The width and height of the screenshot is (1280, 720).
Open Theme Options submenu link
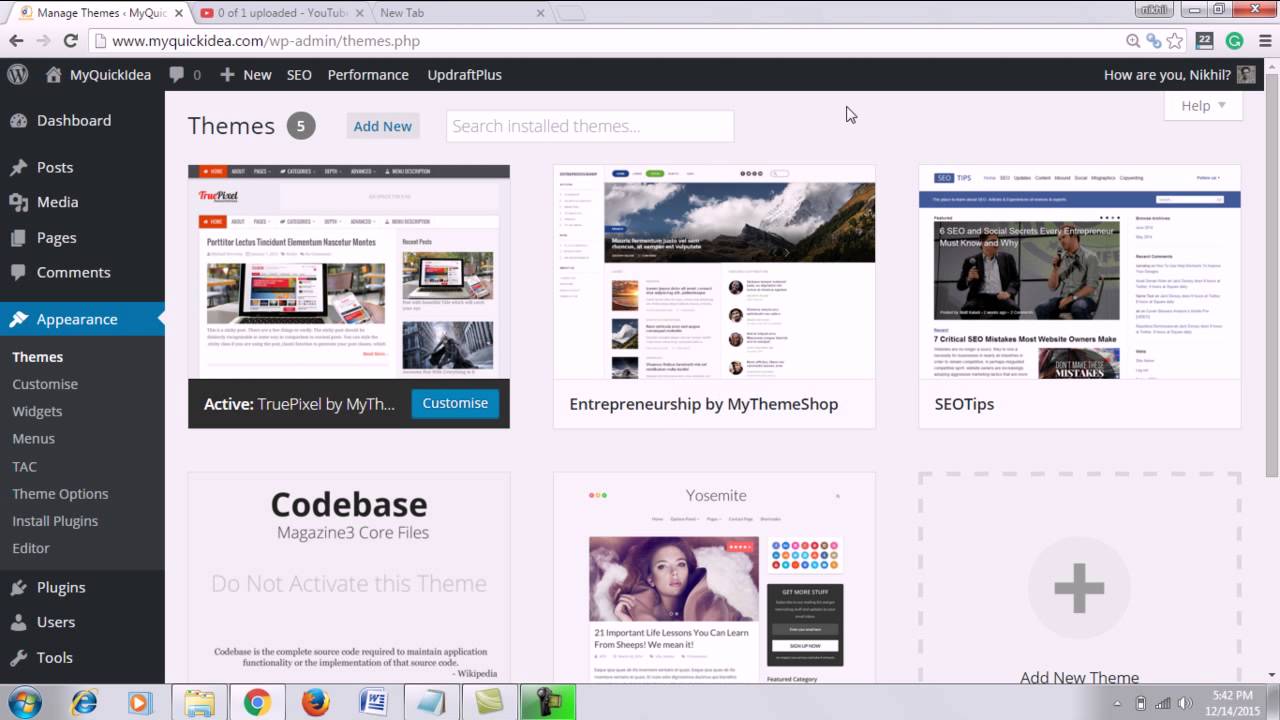click(60, 494)
